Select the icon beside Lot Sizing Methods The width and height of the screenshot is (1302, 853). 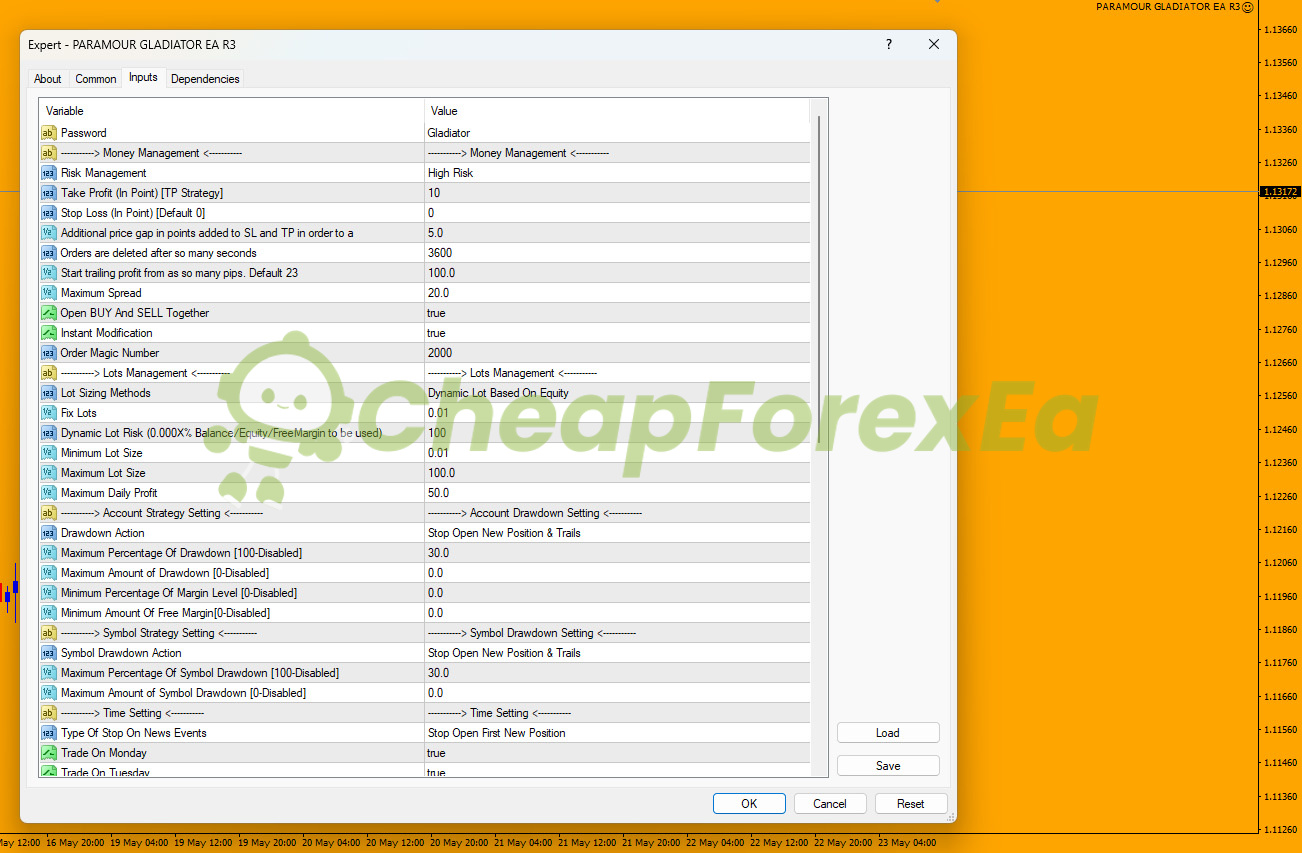coord(49,393)
